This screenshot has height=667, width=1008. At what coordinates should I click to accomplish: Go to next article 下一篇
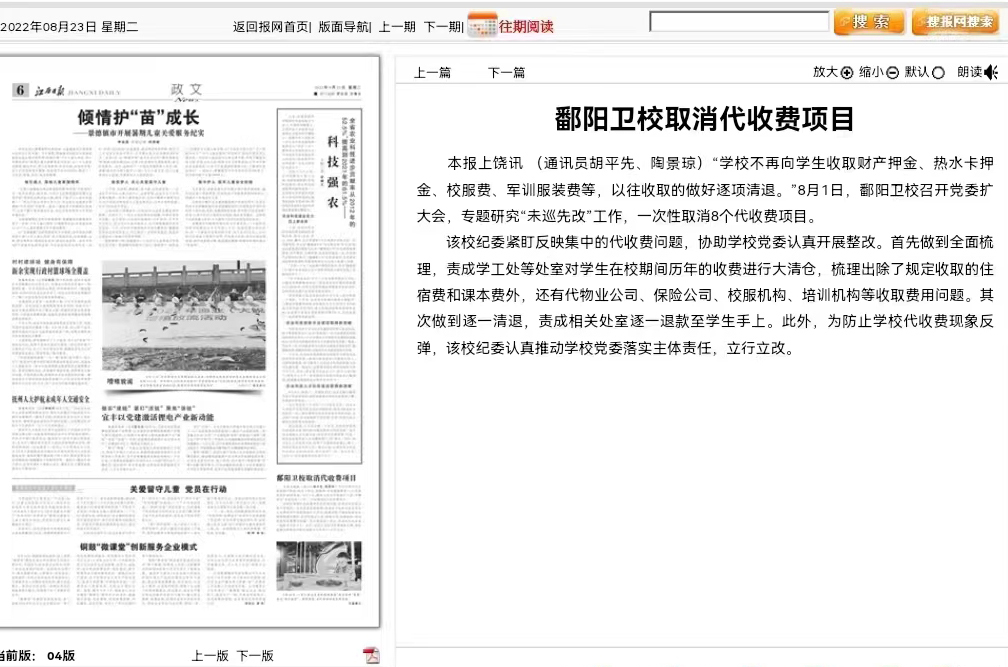click(506, 73)
